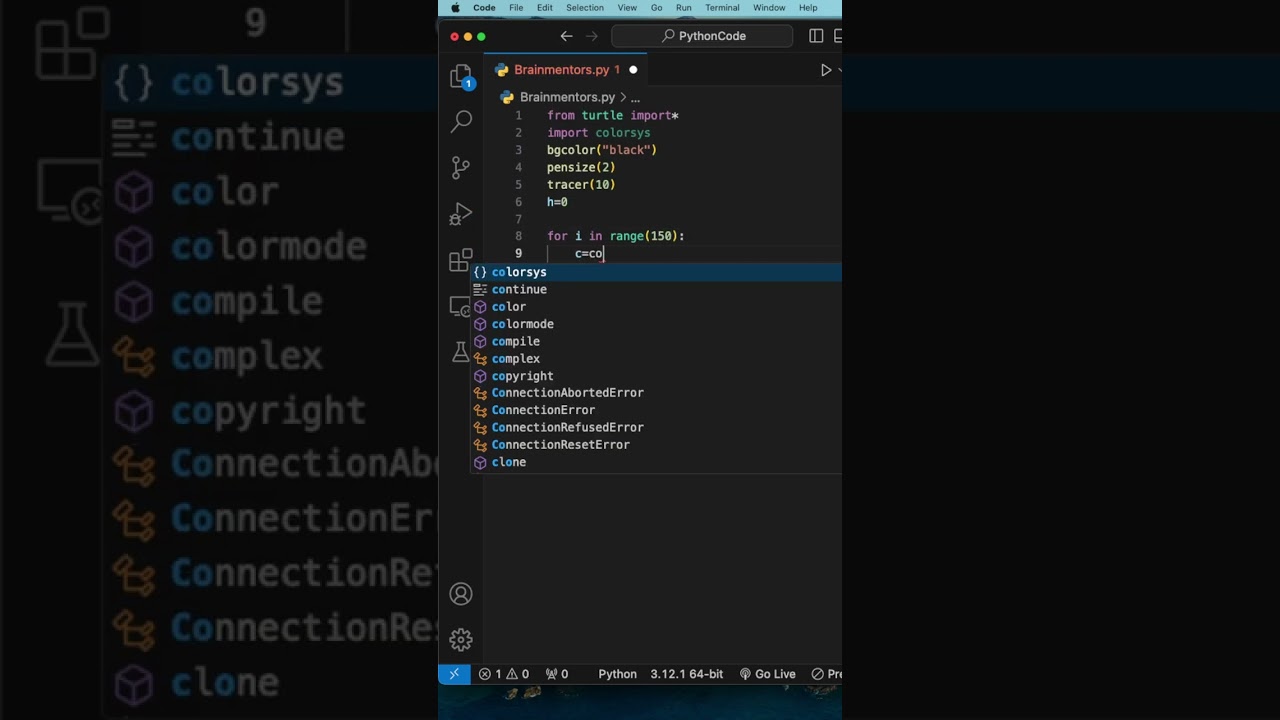This screenshot has width=1280, height=720.
Task: Click code line 'import colorsys'
Action: pyautogui.click(x=599, y=133)
